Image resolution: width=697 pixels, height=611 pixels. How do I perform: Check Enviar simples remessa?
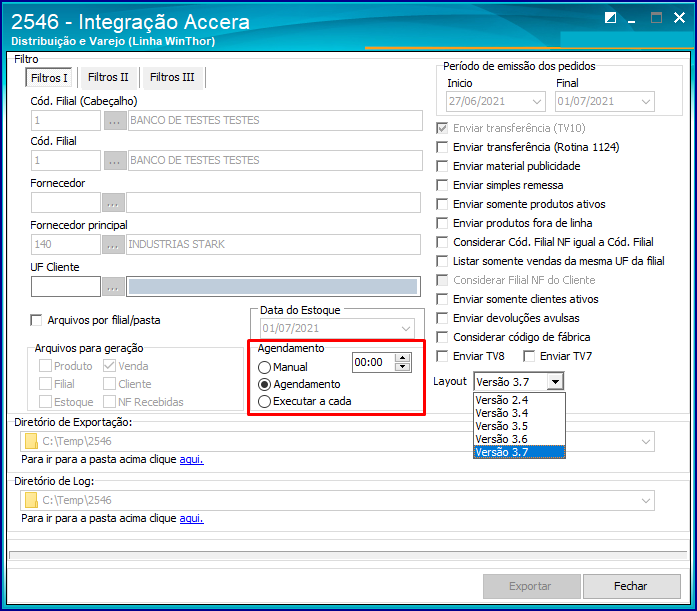(x=442, y=185)
